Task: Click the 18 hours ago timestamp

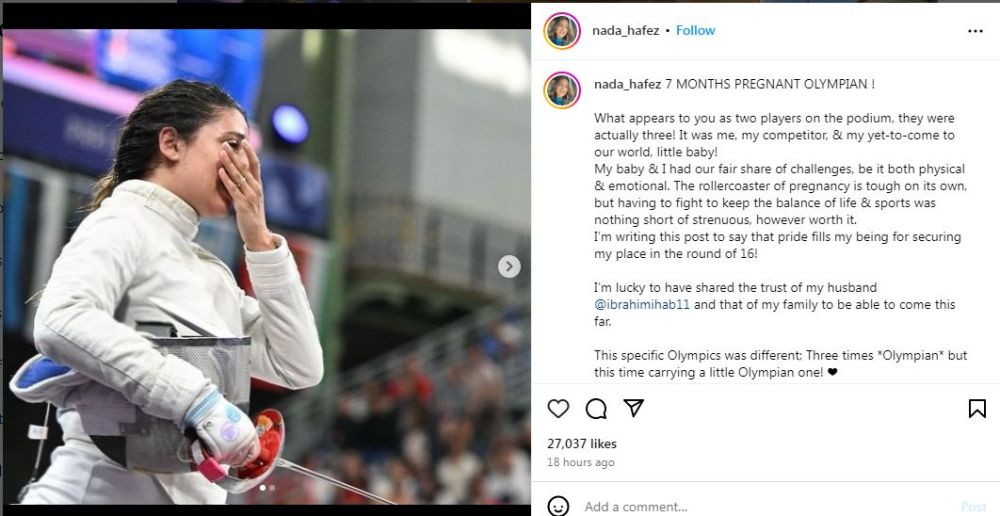Action: click(581, 462)
